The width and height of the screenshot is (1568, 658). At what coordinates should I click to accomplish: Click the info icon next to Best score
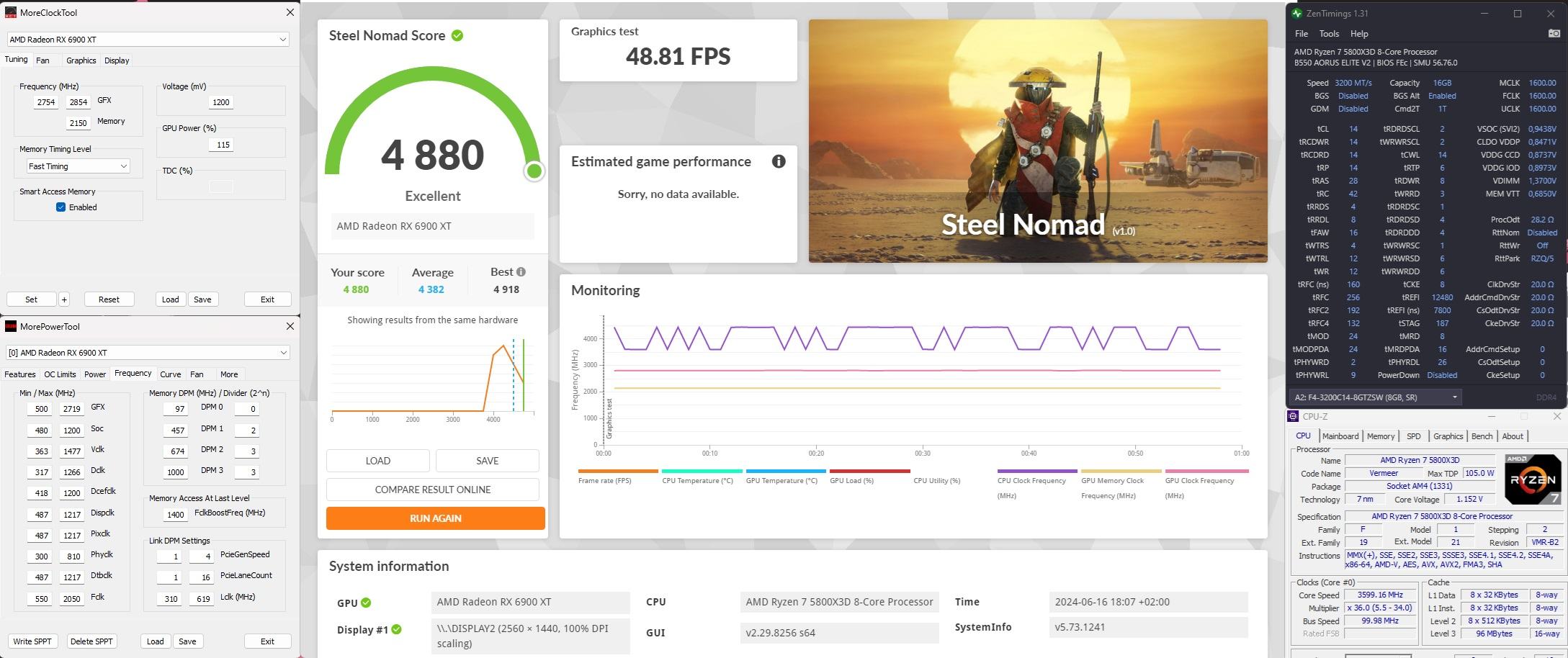(521, 271)
